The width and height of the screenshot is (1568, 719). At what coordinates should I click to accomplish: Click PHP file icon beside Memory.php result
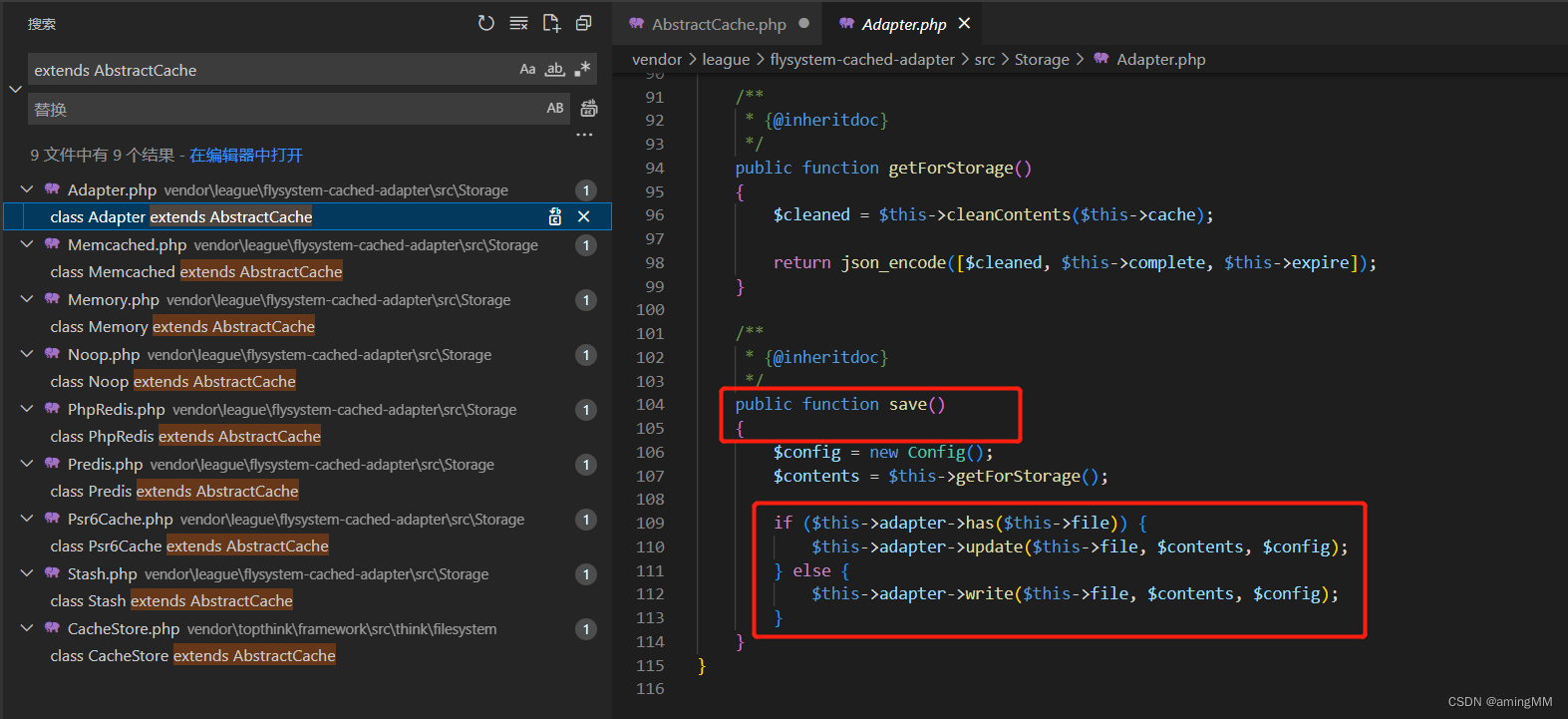click(x=52, y=298)
